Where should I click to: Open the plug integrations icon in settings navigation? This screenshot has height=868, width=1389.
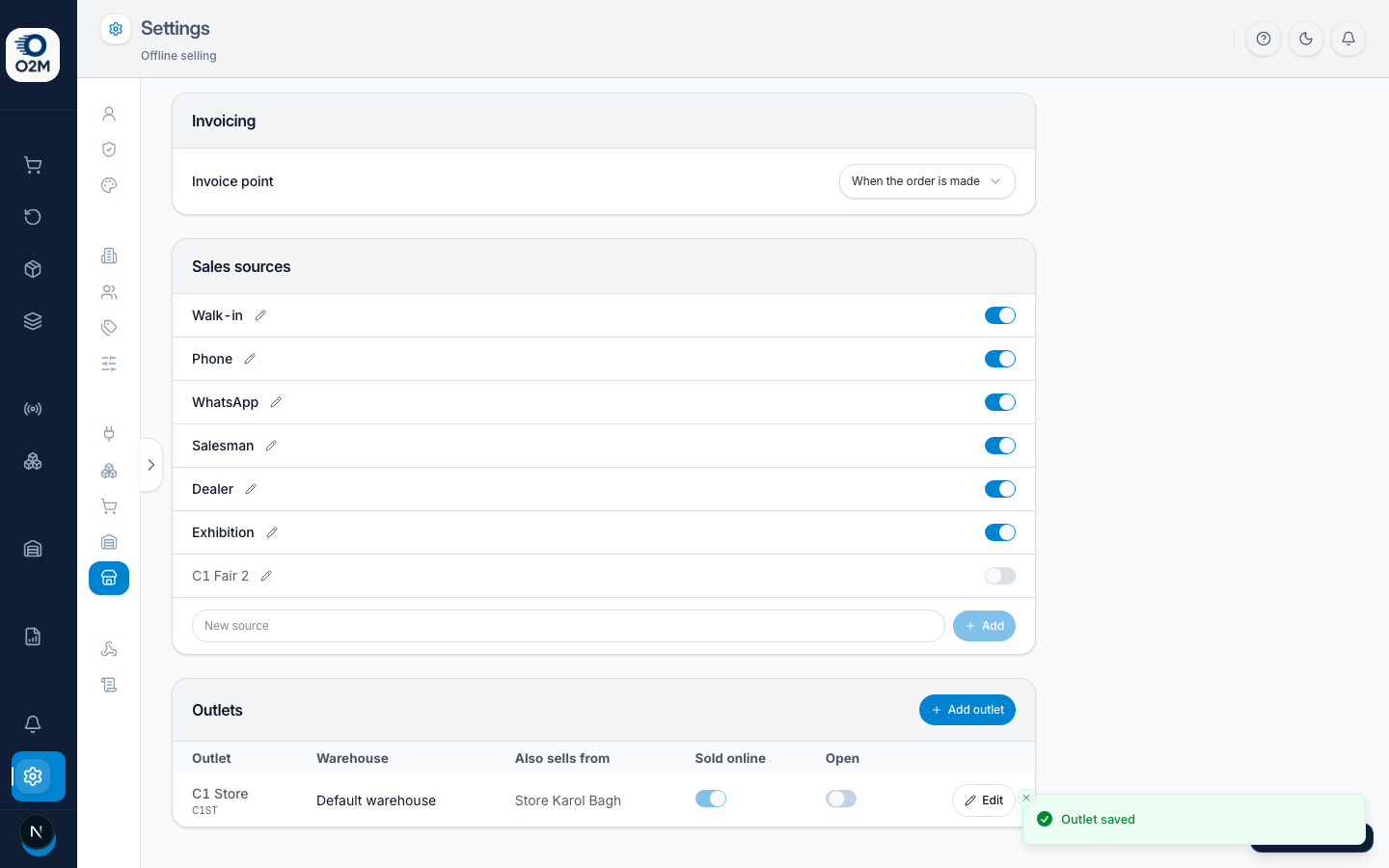pos(109,434)
